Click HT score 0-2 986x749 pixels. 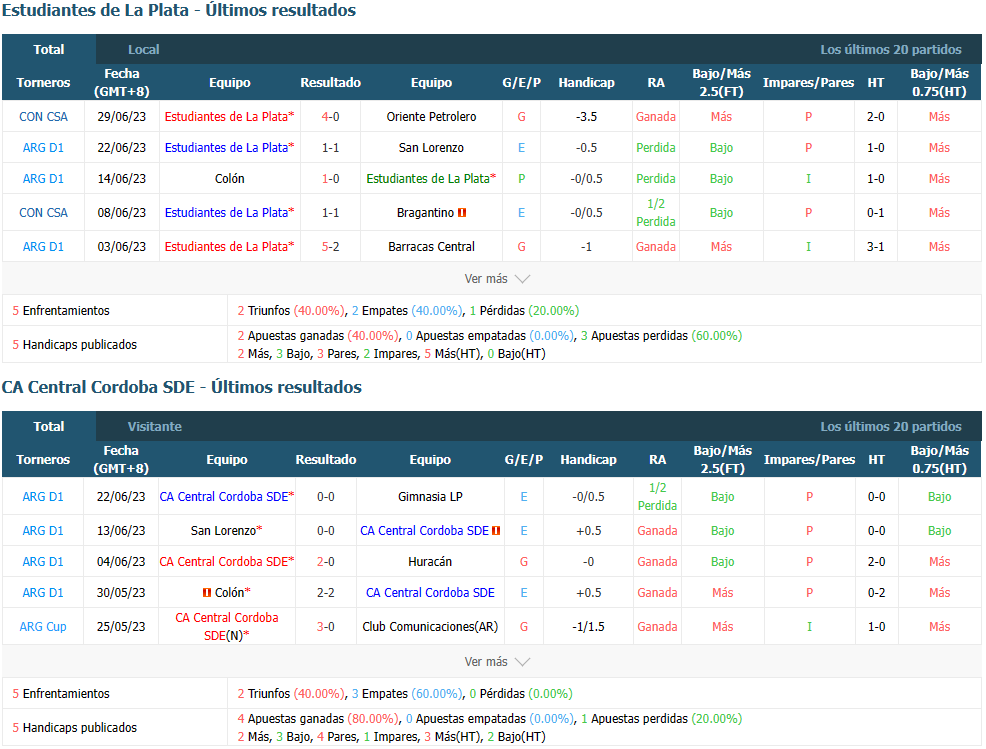tap(877, 592)
